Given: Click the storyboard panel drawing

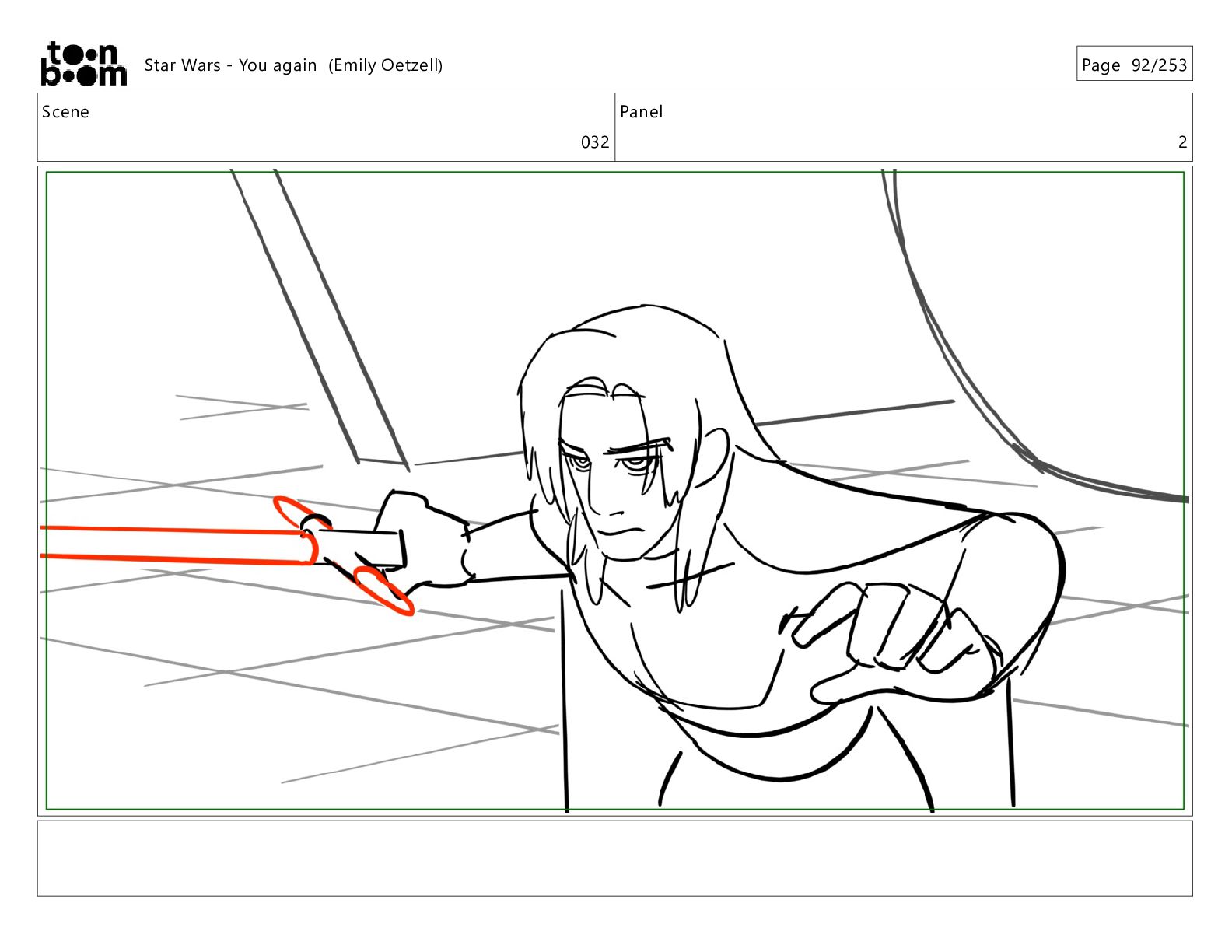Looking at the screenshot, I should pos(614,491).
